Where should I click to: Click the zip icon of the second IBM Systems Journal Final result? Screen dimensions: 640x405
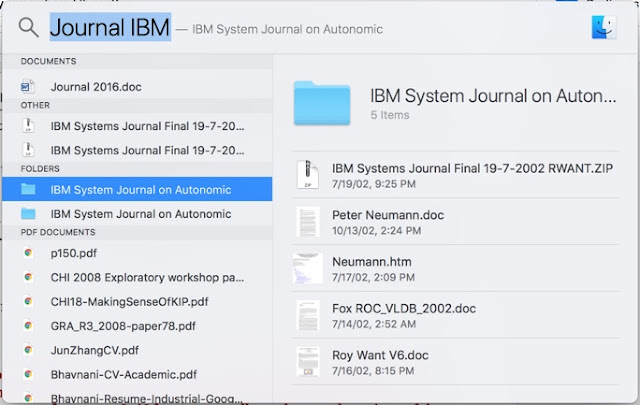point(28,150)
